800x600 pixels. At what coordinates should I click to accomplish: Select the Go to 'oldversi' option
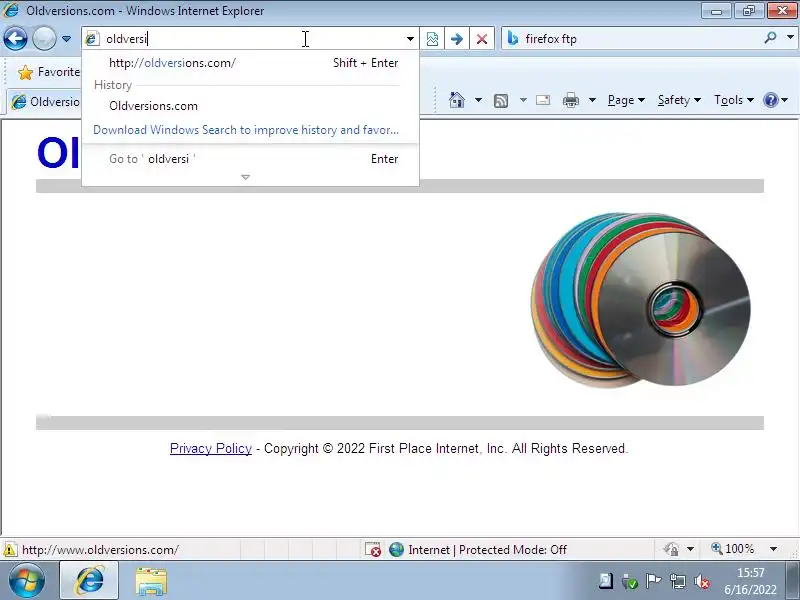click(x=250, y=159)
